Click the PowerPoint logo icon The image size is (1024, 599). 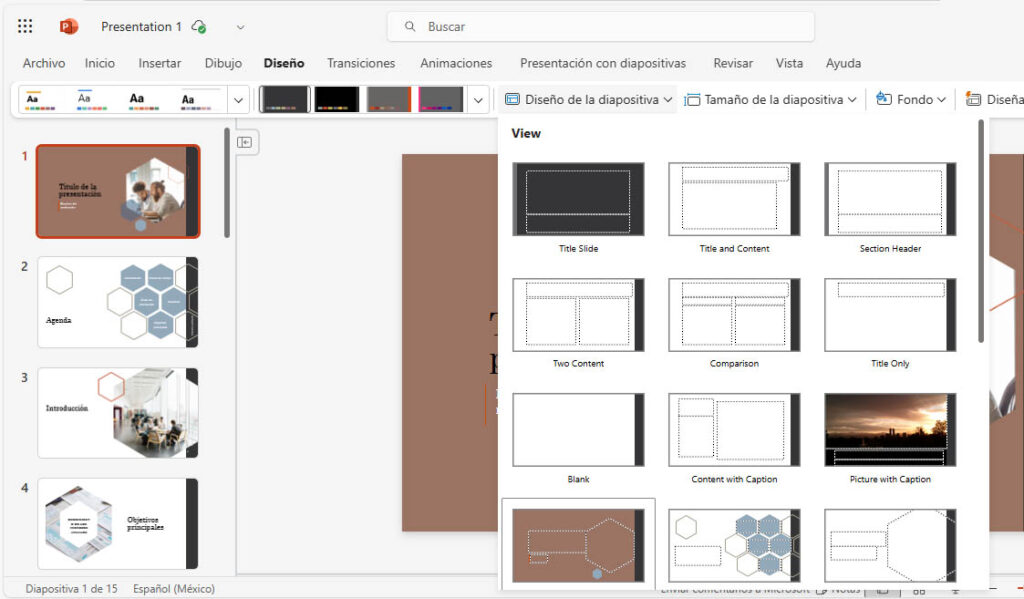pos(67,26)
